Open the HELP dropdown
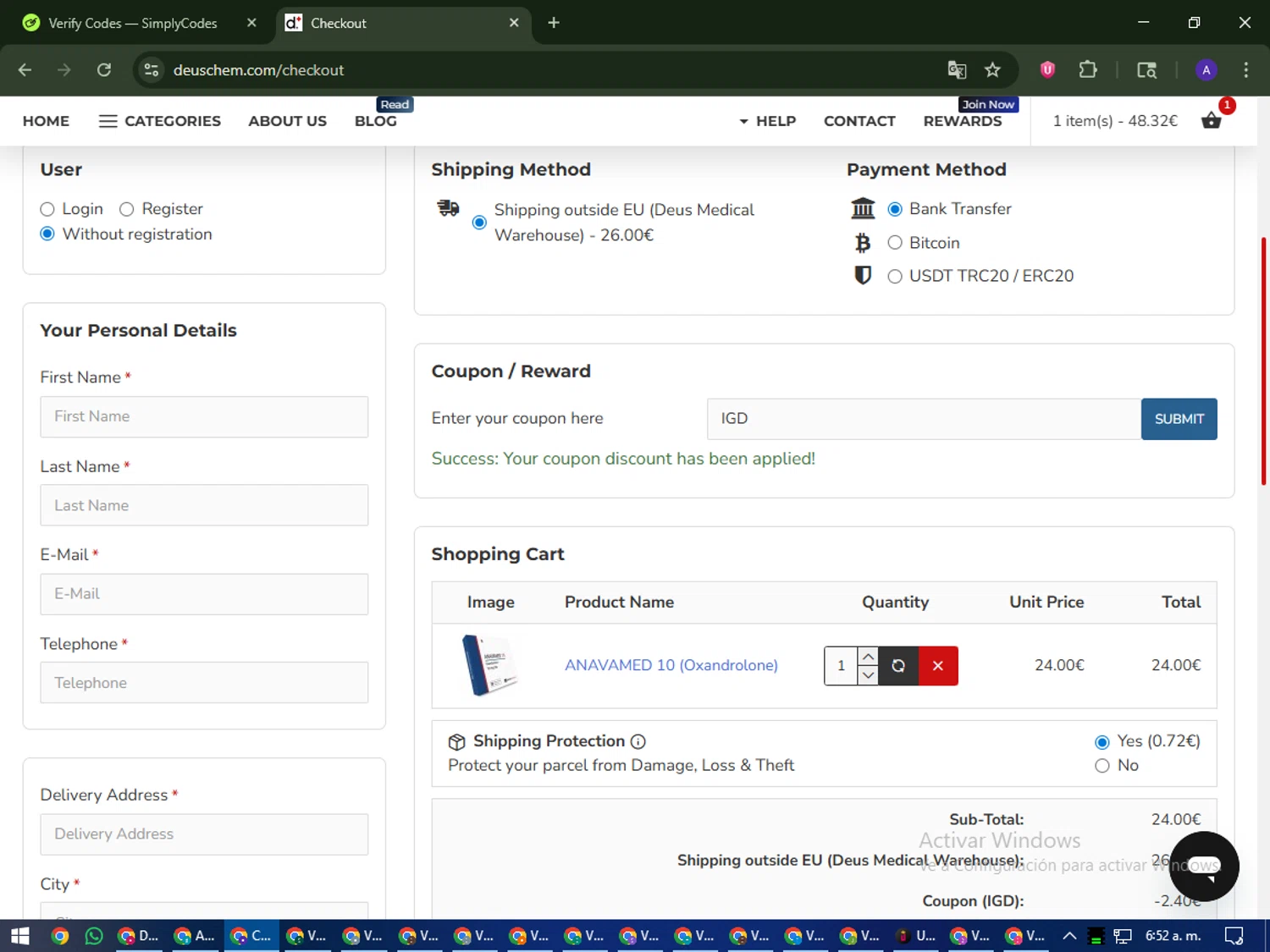1270x952 pixels. (767, 121)
